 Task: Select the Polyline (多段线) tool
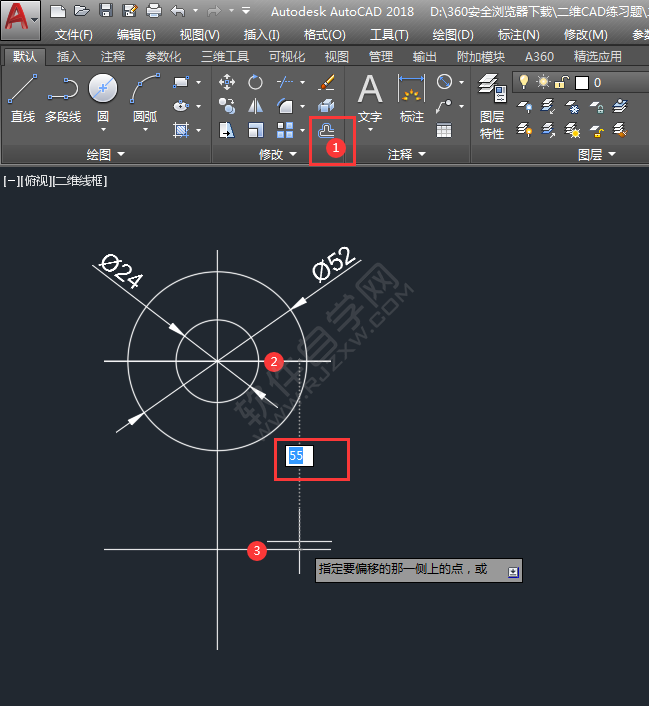63,99
